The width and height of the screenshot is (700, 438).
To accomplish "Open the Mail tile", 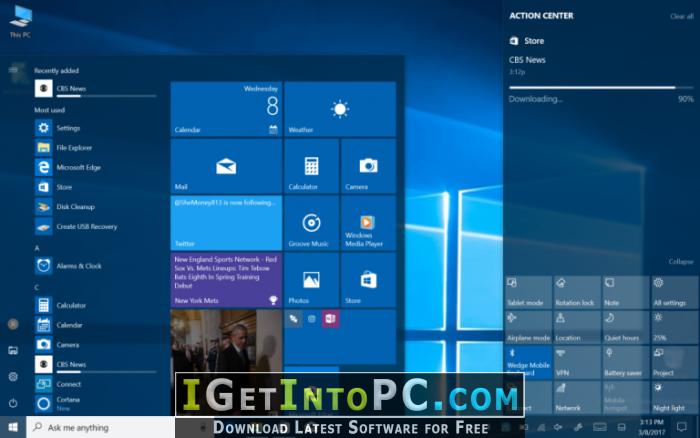I will [226, 166].
